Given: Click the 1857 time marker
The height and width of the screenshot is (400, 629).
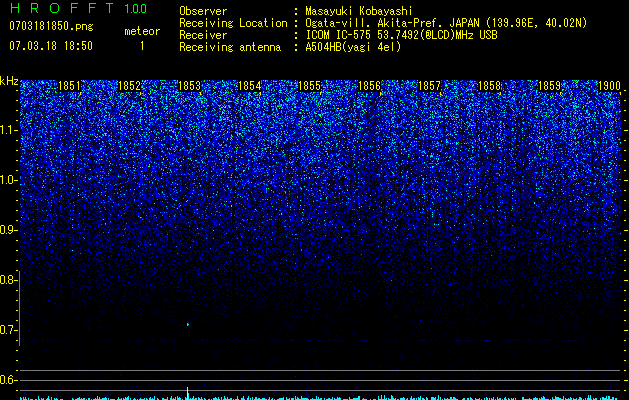Looking at the screenshot, I should [x=430, y=86].
